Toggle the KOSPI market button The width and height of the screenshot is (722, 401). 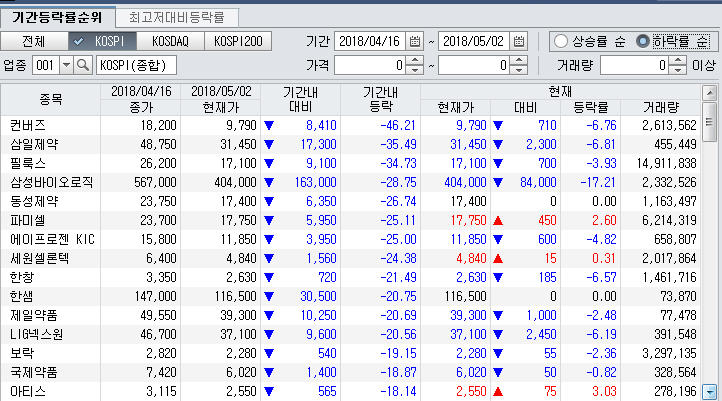102,41
